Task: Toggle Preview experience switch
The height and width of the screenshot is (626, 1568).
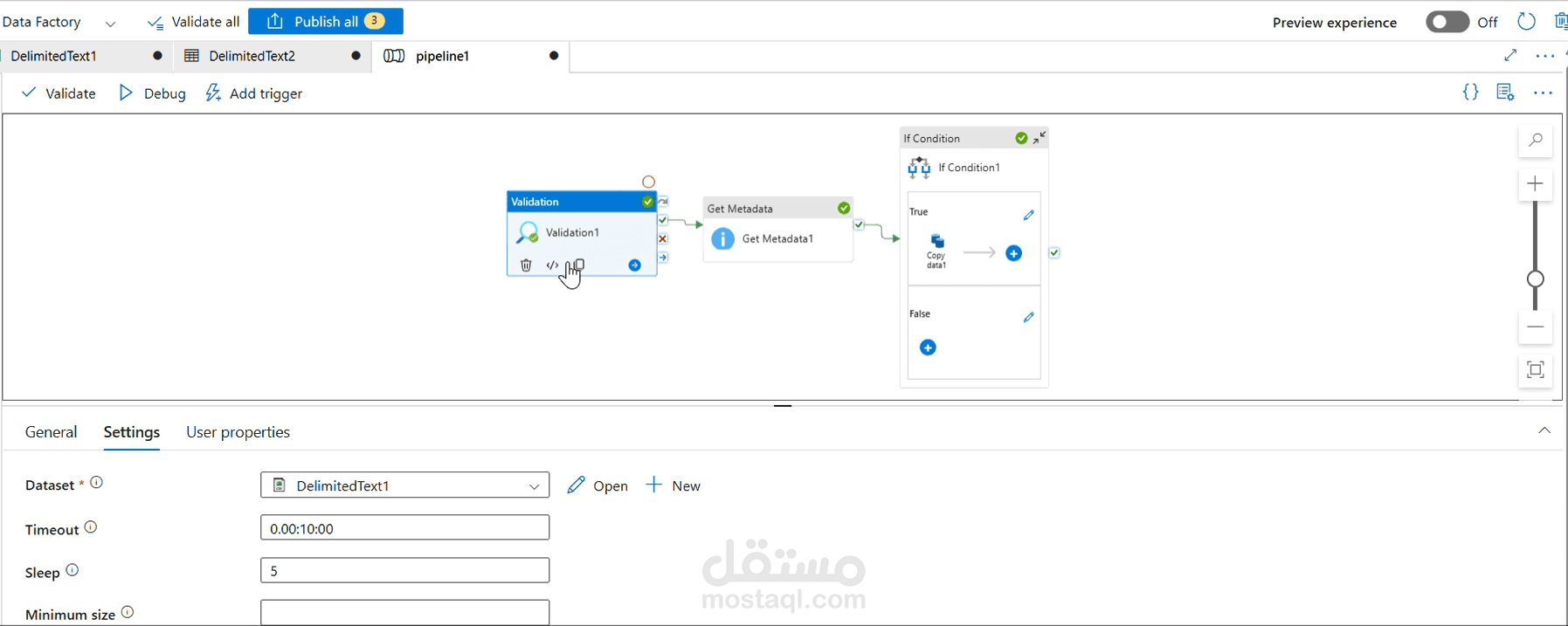Action: [1447, 22]
